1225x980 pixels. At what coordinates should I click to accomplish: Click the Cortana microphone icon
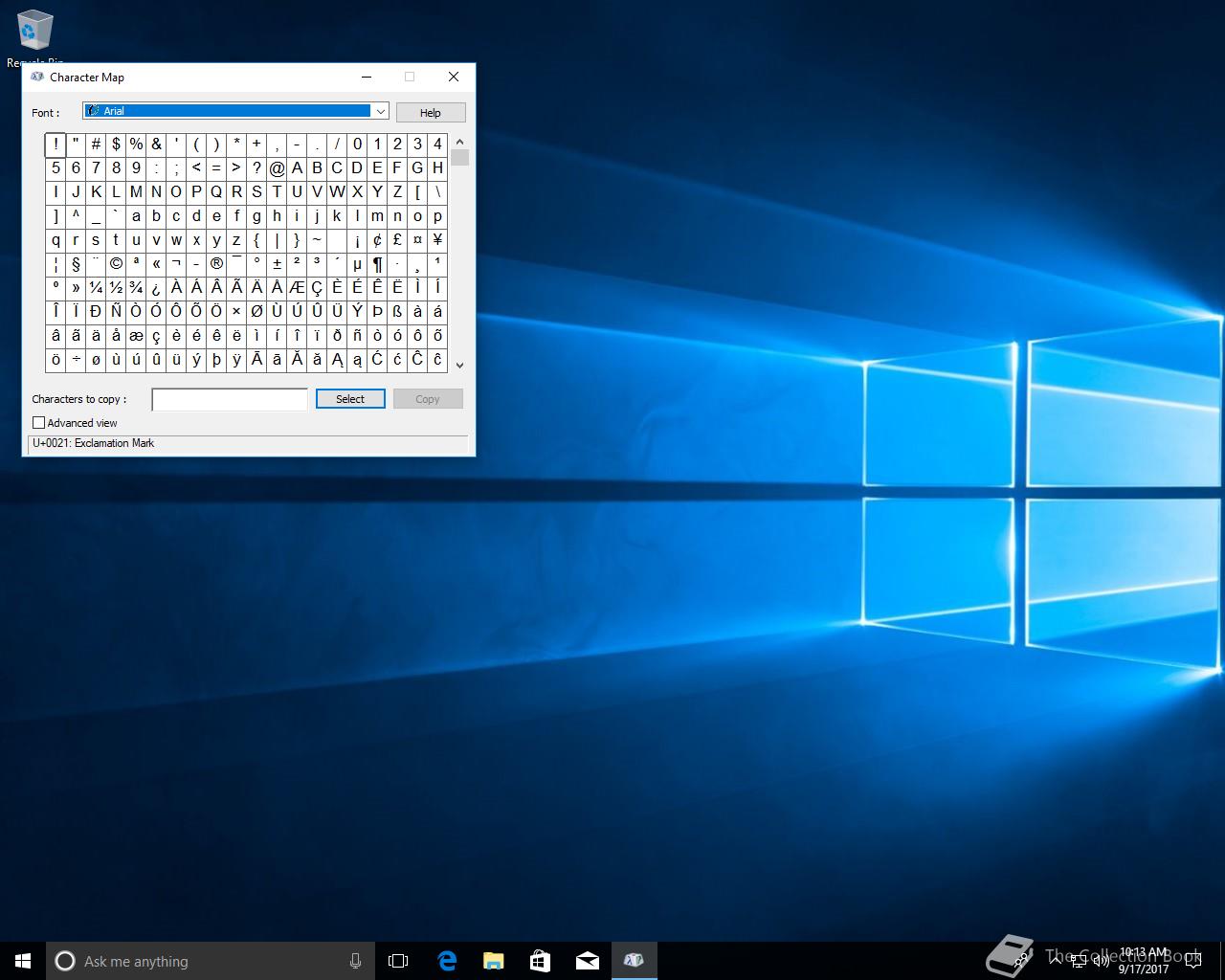[355, 961]
